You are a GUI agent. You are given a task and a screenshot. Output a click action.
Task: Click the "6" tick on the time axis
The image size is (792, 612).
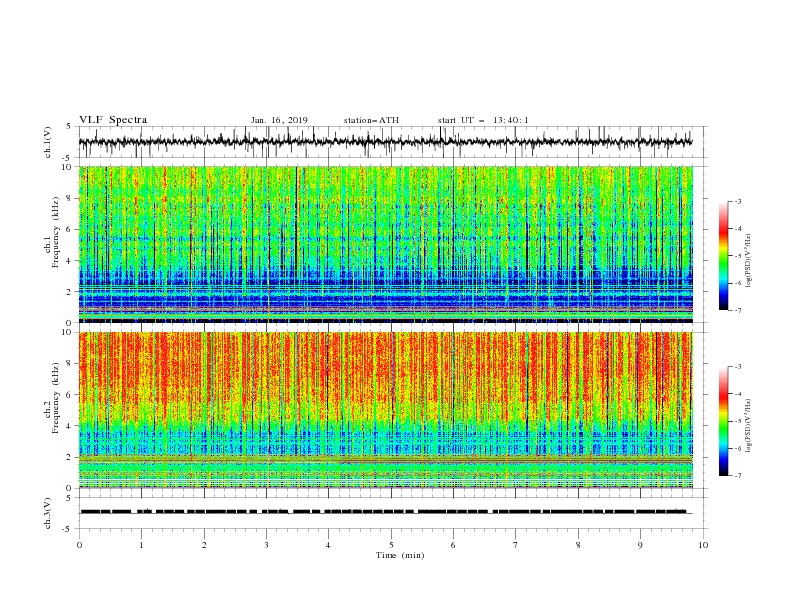pyautogui.click(x=453, y=545)
